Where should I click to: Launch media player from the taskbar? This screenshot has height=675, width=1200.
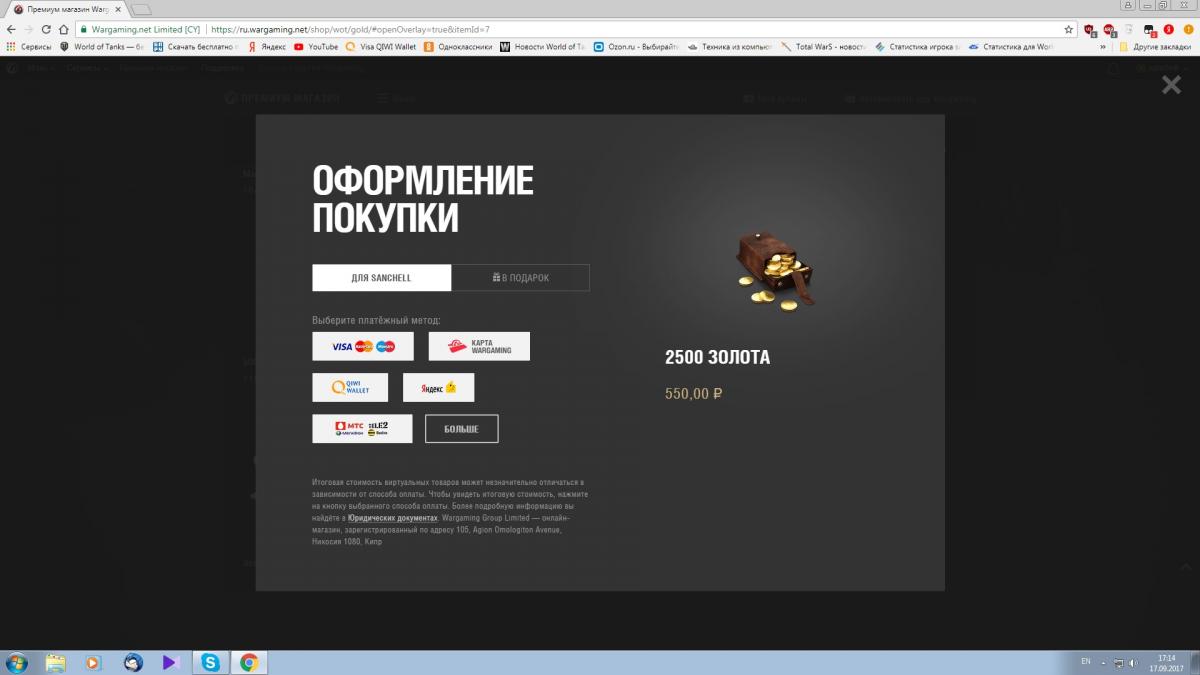pos(94,662)
